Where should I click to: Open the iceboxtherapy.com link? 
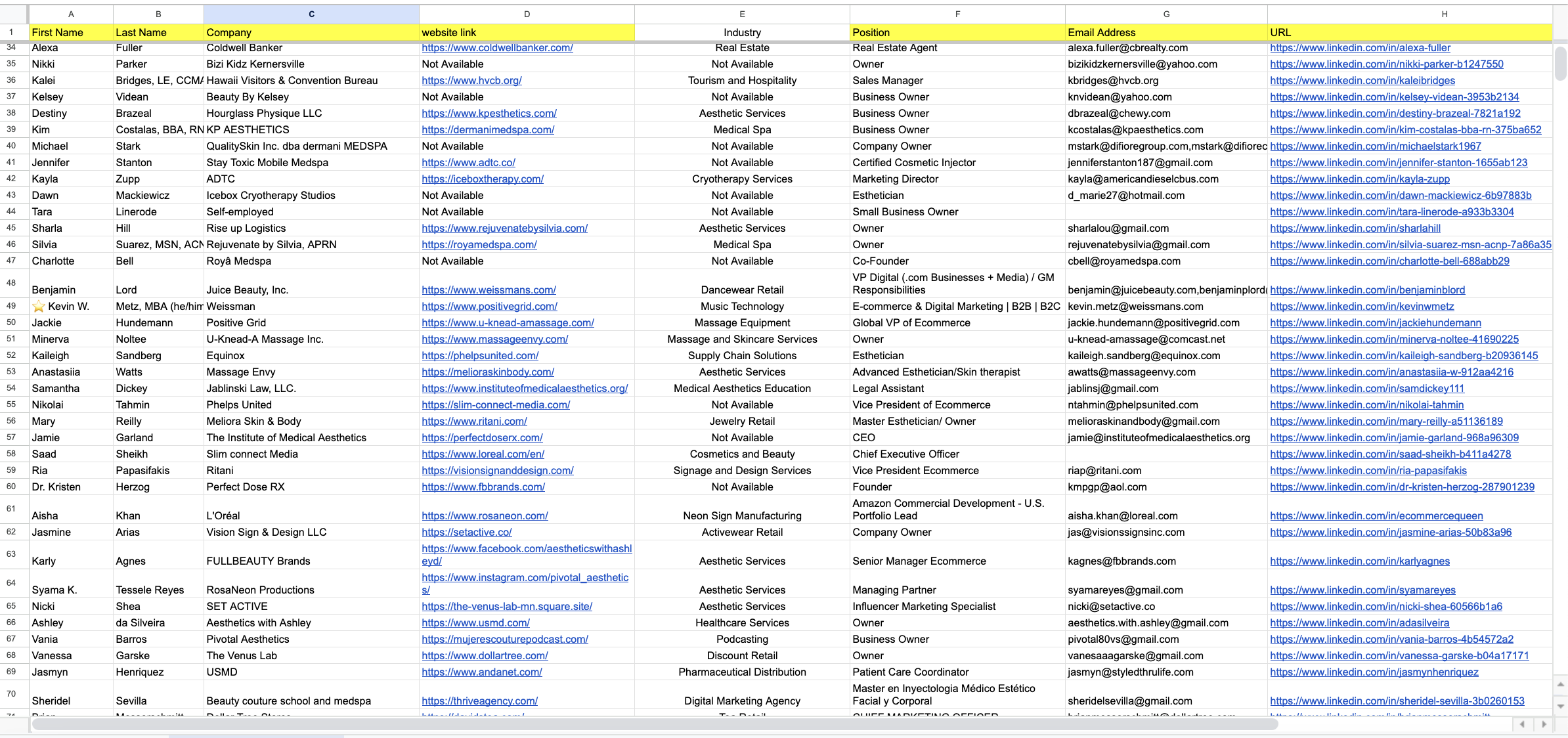483,179
